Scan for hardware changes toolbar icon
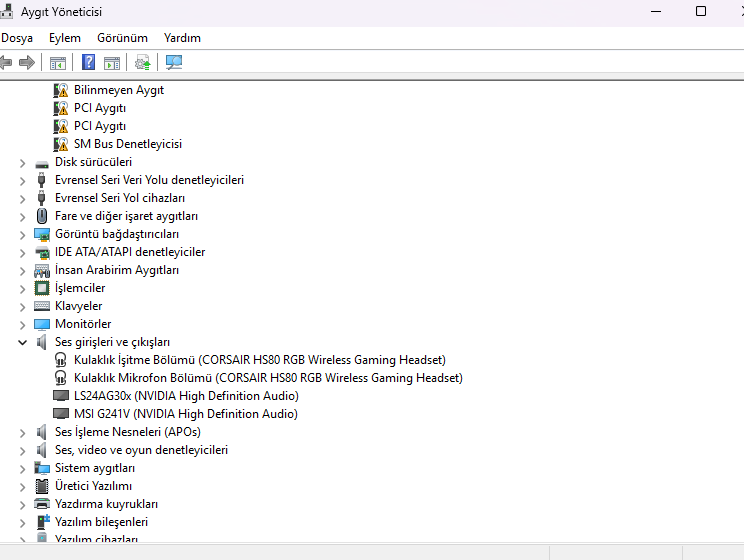744x560 pixels. click(174, 62)
